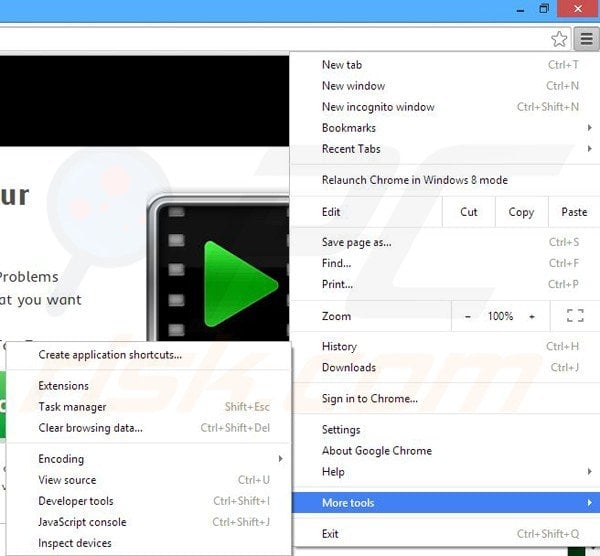Expand the Recent Tabs submenu arrow
This screenshot has height=556, width=600.
point(590,148)
